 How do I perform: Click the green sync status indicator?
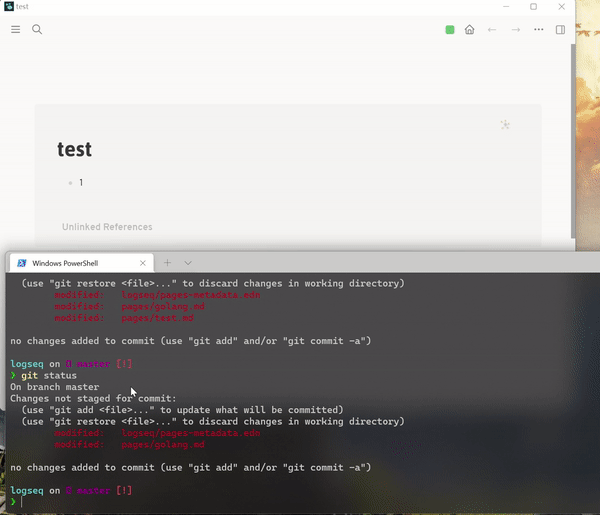point(450,30)
